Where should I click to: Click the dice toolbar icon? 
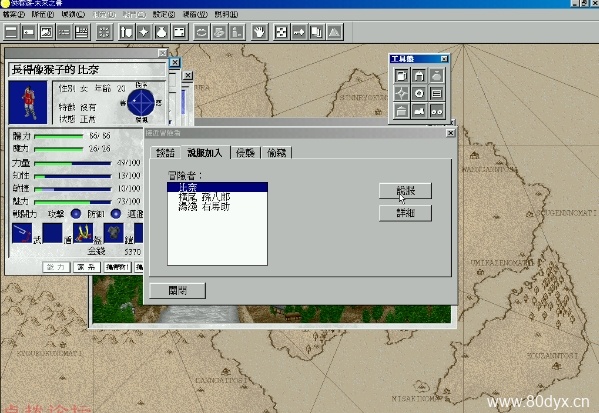pyautogui.click(x=282, y=32)
